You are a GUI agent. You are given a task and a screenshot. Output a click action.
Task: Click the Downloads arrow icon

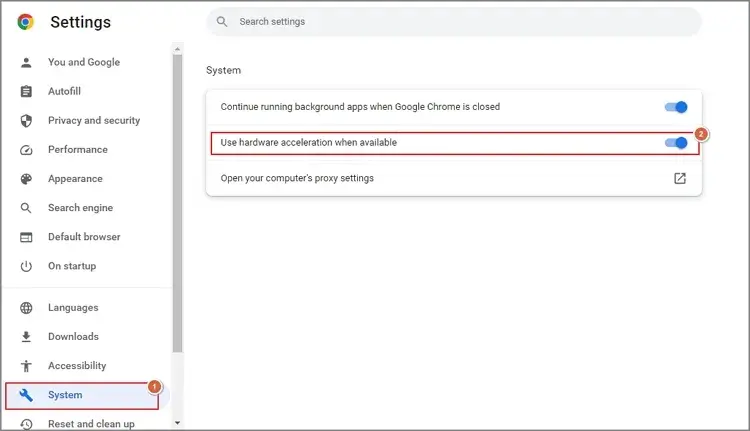[x=26, y=337]
